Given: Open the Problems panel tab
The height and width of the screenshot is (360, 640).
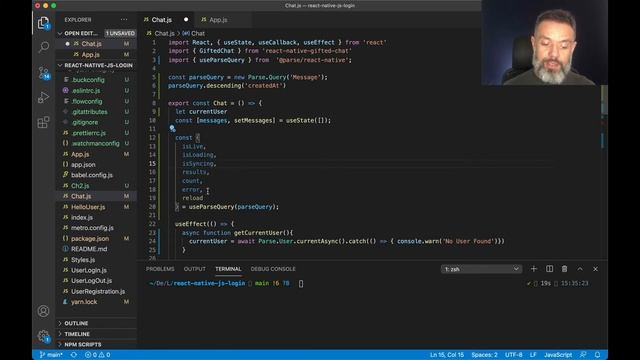Looking at the screenshot, I should [x=160, y=269].
